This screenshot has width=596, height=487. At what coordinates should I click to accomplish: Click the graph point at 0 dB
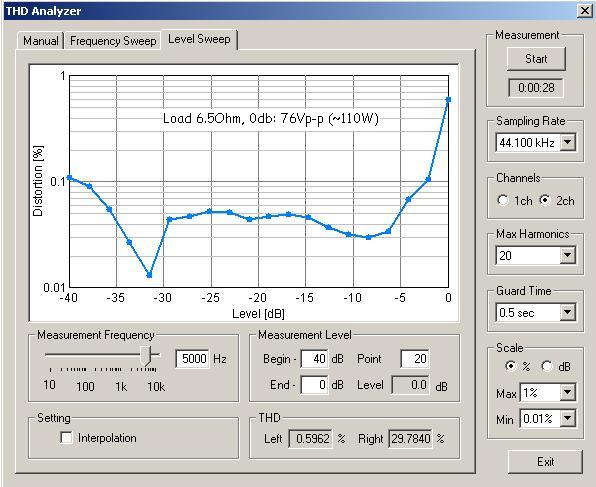[448, 100]
